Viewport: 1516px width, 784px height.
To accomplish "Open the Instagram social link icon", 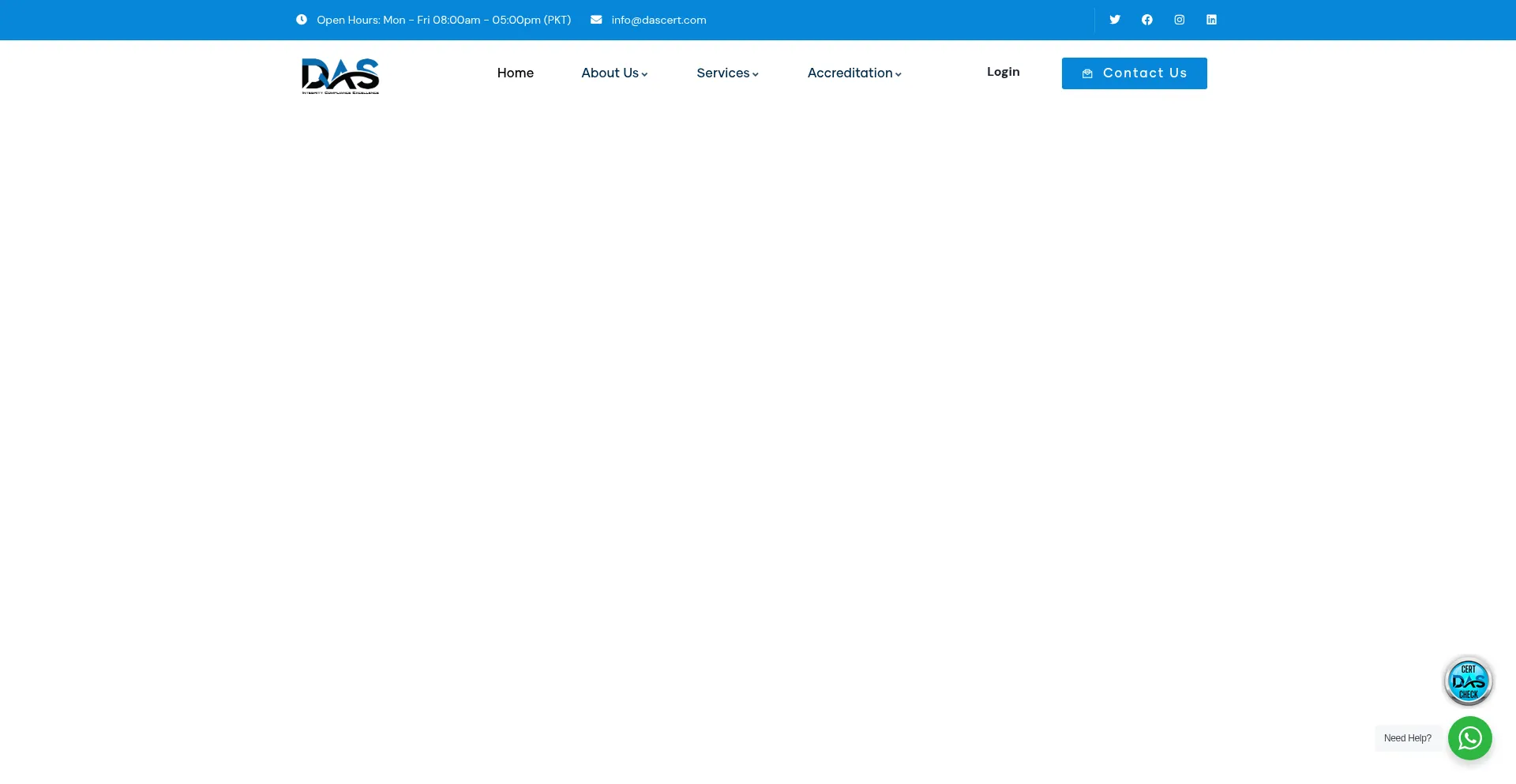I will [x=1180, y=20].
